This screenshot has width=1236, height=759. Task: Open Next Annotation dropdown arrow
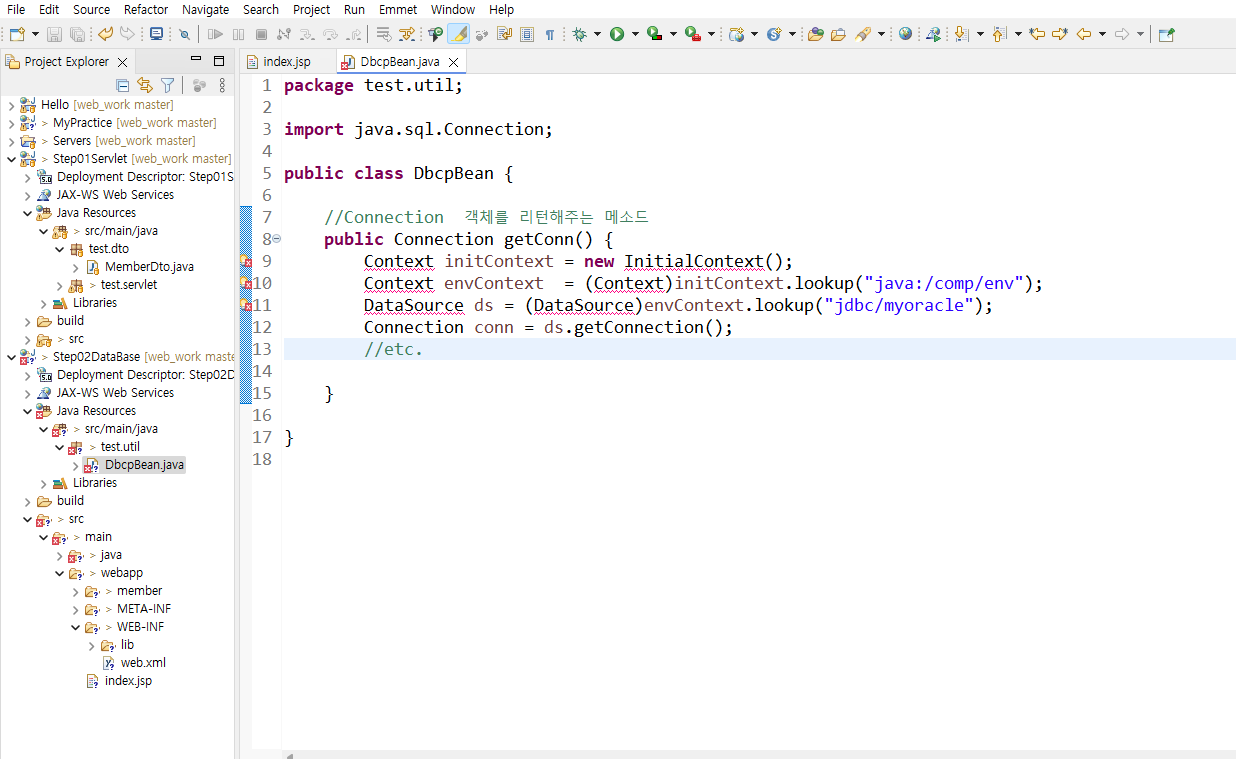pyautogui.click(x=980, y=34)
